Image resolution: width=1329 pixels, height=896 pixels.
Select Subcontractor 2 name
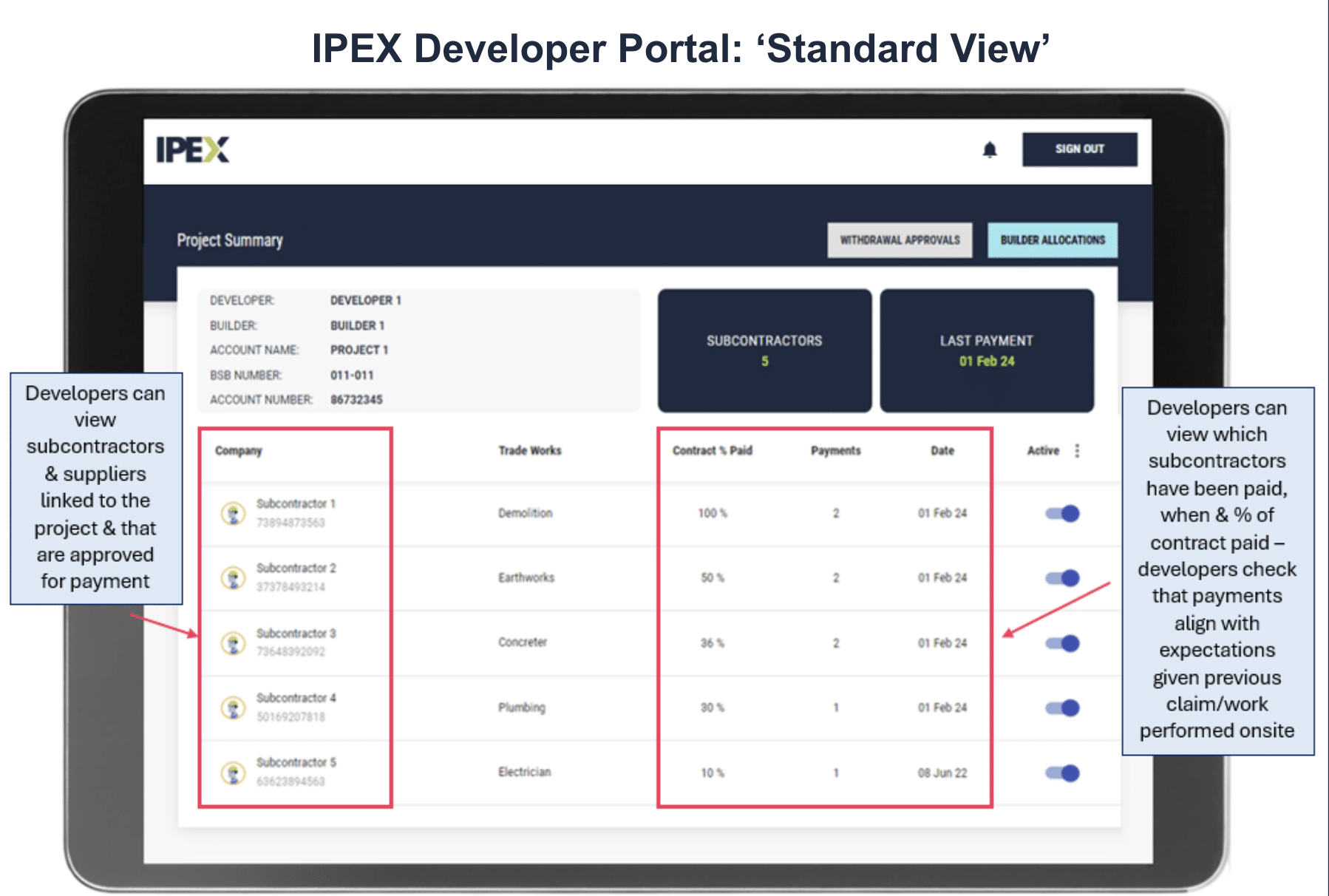(296, 568)
